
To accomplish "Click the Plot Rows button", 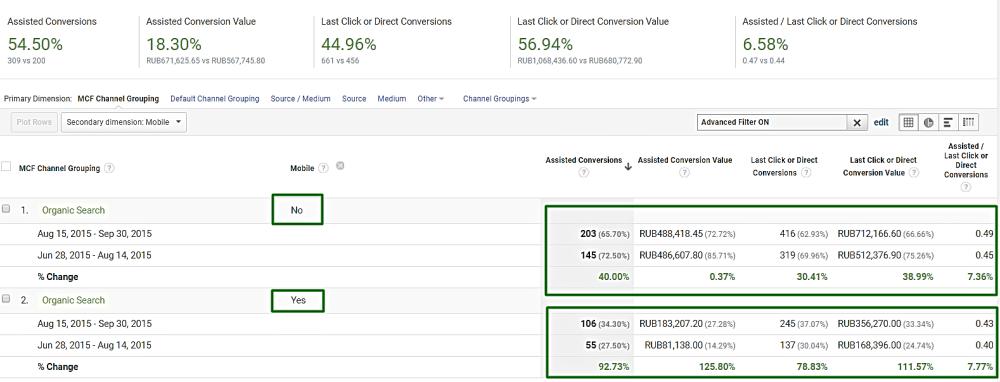I will pyautogui.click(x=34, y=122).
